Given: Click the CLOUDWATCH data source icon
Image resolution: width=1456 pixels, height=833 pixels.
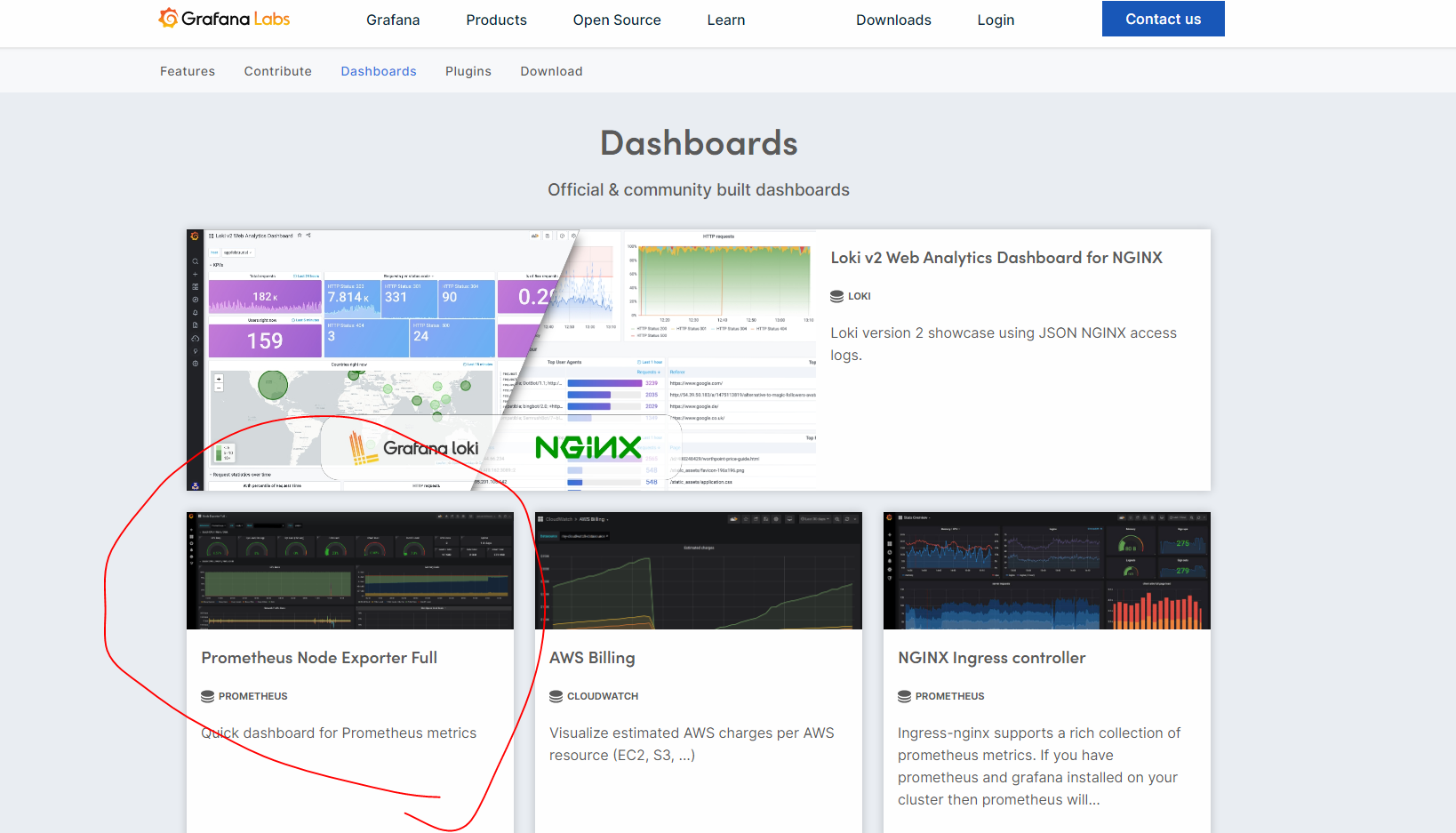Looking at the screenshot, I should click(556, 696).
